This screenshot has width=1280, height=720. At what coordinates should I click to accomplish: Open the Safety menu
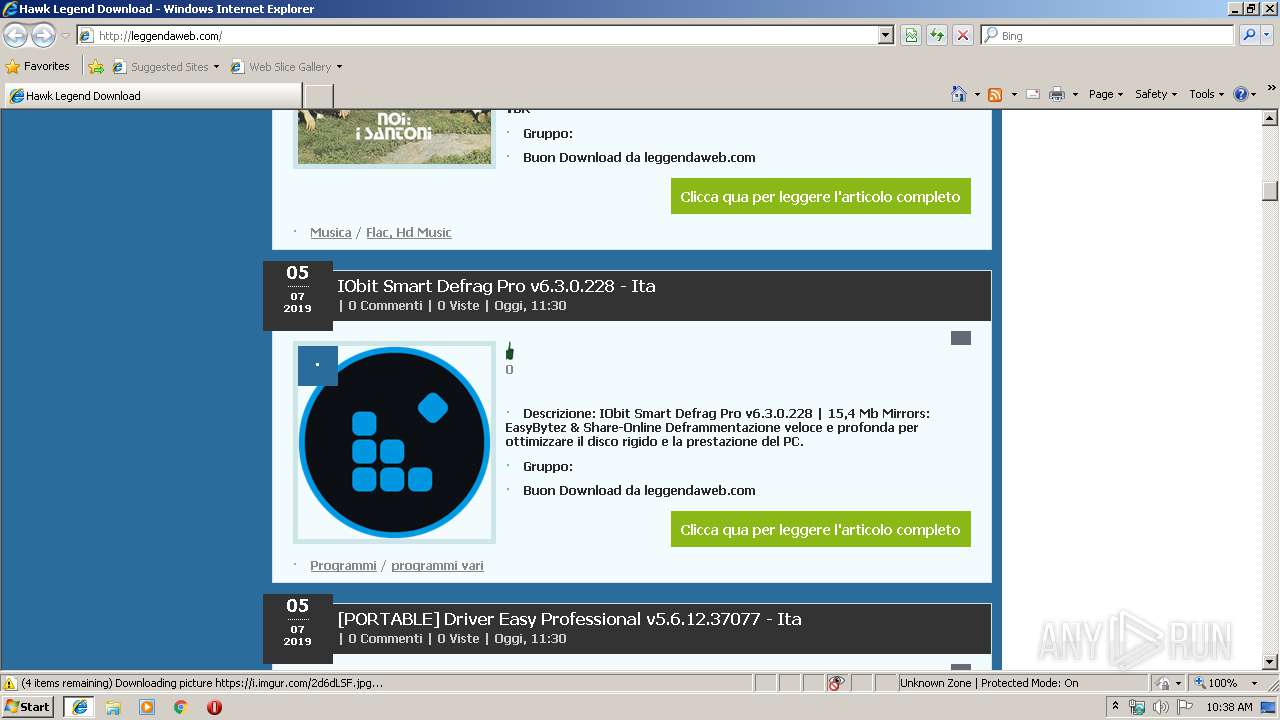(x=1157, y=94)
